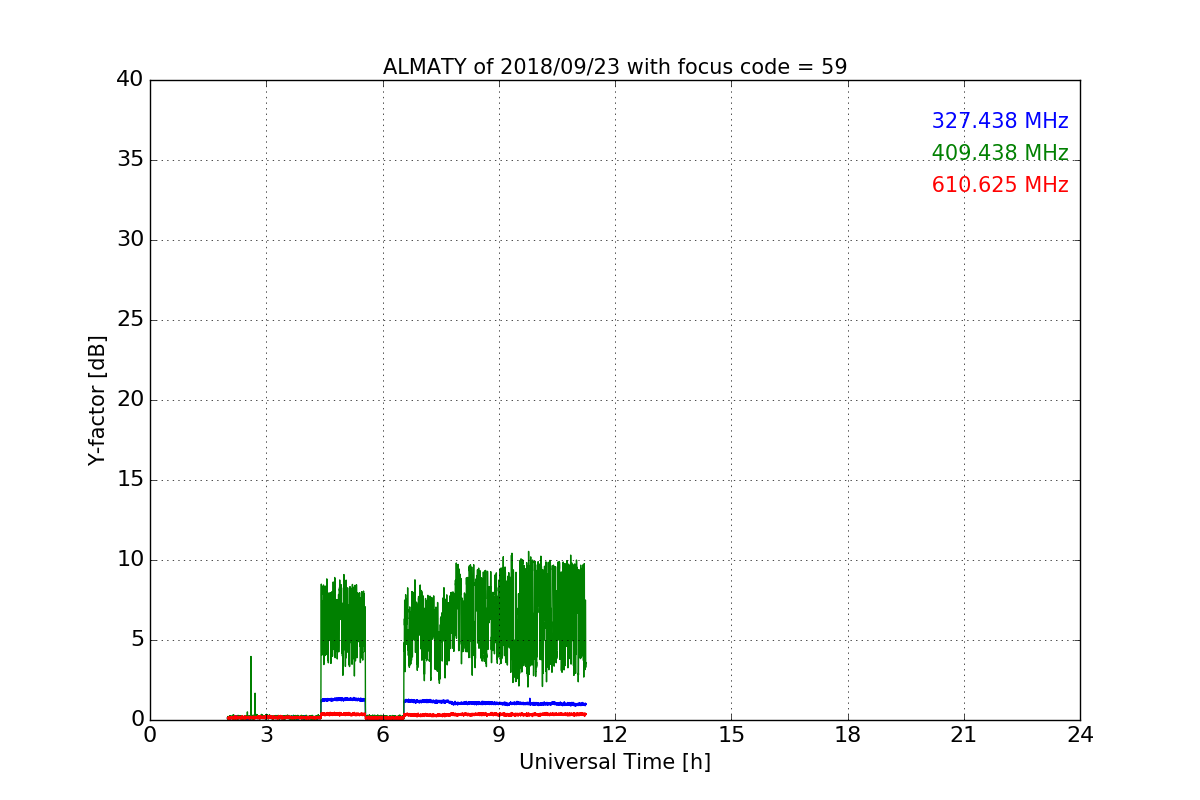Image resolution: width=1200 pixels, height=800 pixels.
Task: Click the blue trace segment near hour 5
Action: click(343, 699)
